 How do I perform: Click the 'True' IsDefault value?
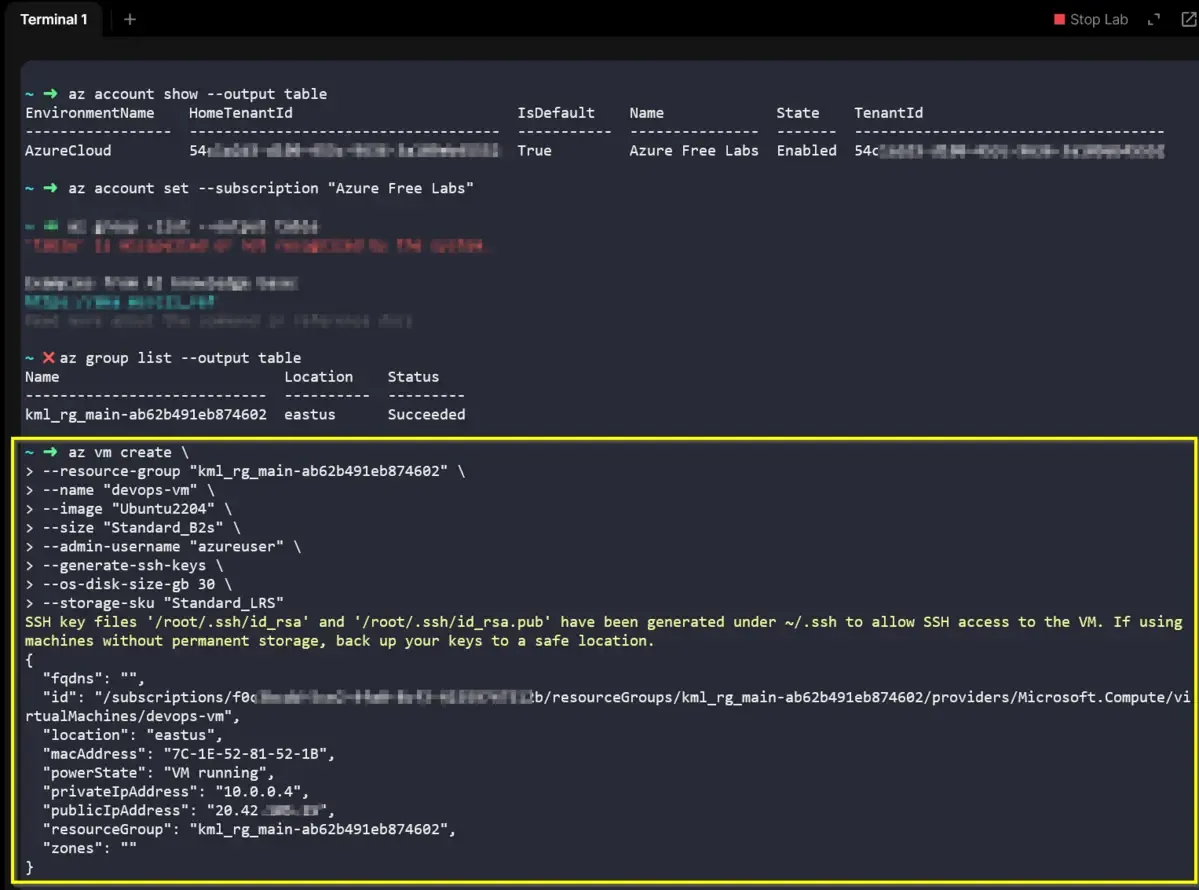(x=535, y=151)
